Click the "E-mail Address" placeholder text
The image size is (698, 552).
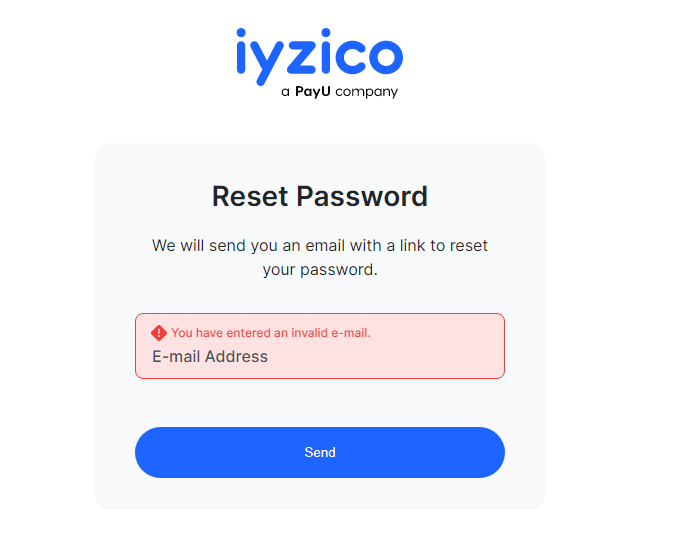[x=210, y=357]
